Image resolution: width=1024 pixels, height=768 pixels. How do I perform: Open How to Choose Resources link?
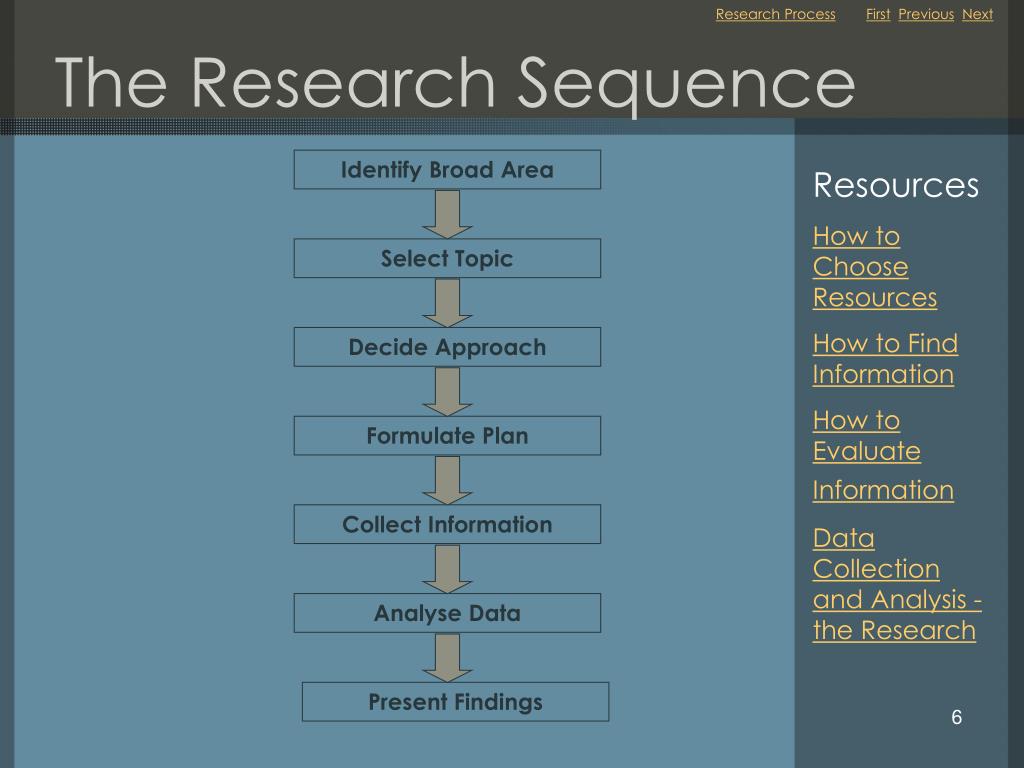875,267
